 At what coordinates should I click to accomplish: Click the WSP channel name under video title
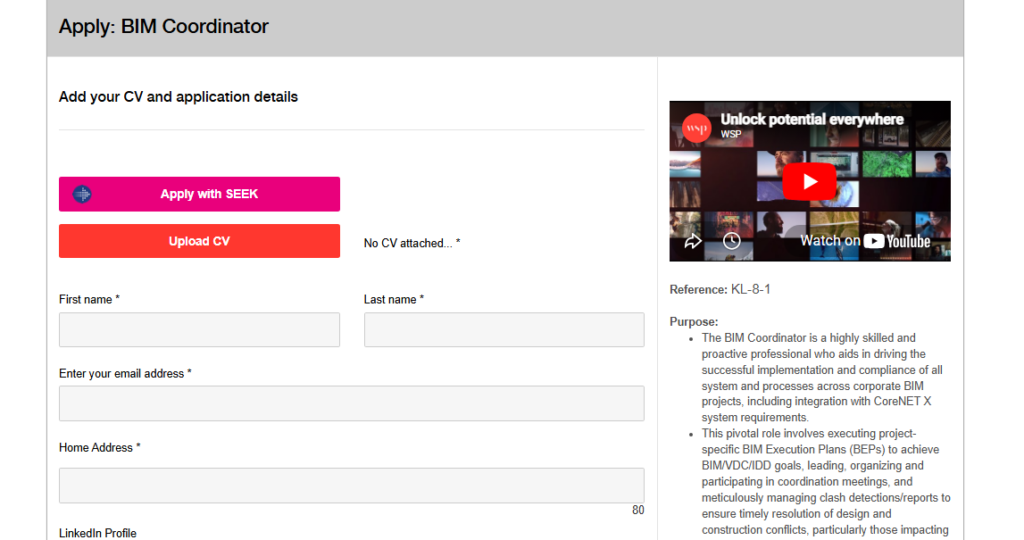(x=731, y=135)
